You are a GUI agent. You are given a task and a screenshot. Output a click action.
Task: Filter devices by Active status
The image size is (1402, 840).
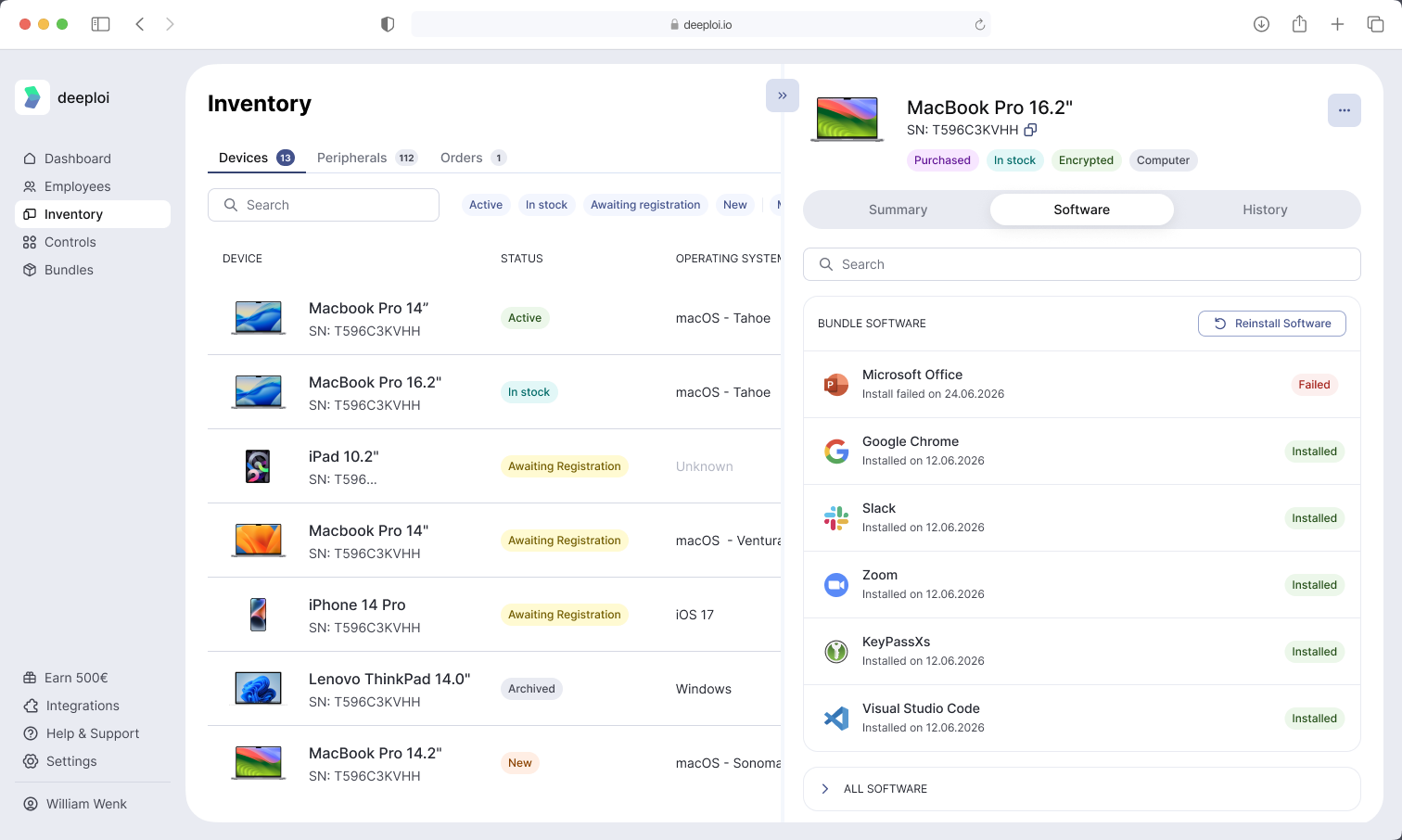[486, 205]
